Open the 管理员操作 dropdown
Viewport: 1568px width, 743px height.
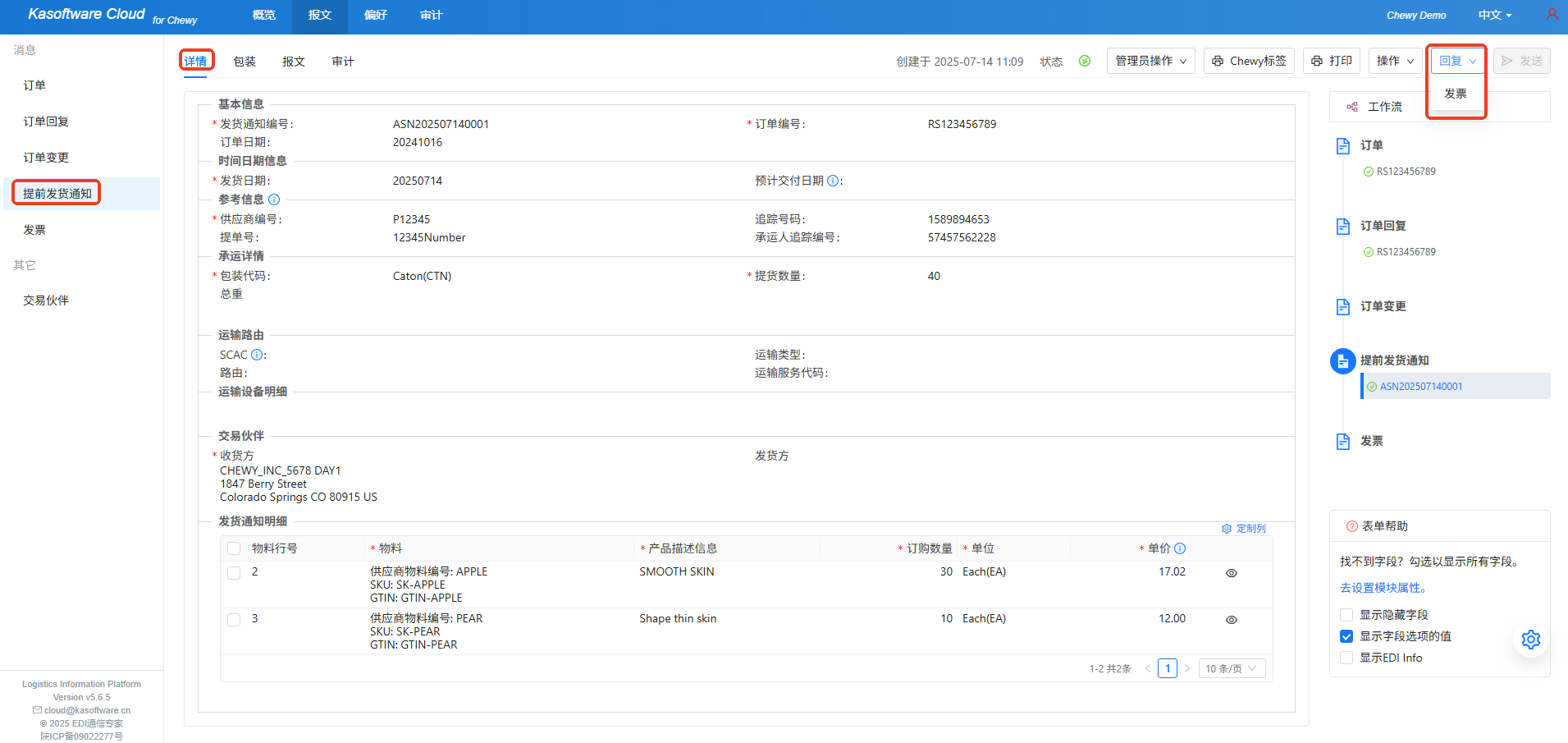coord(1151,61)
